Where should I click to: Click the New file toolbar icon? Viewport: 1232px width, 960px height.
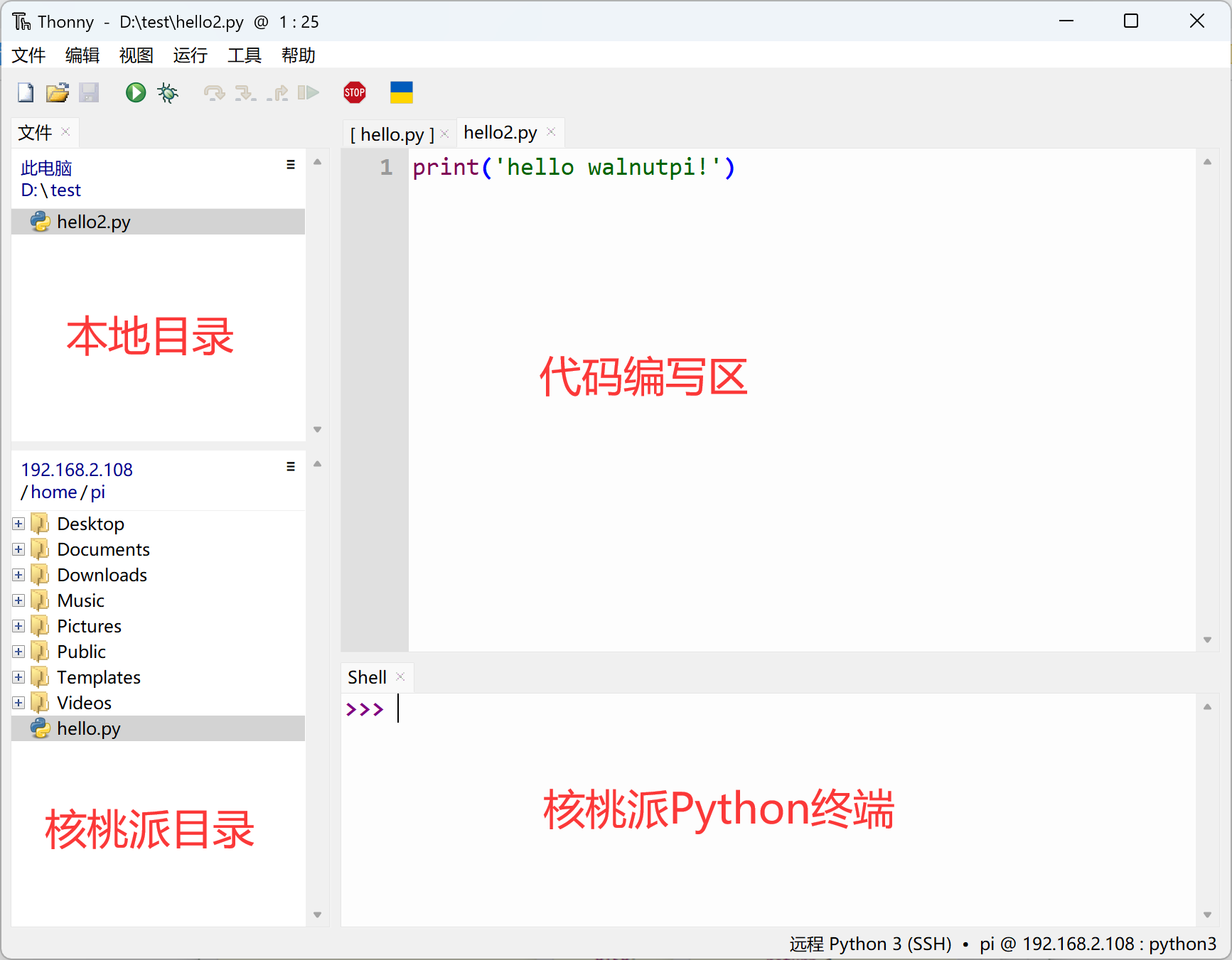(x=26, y=92)
